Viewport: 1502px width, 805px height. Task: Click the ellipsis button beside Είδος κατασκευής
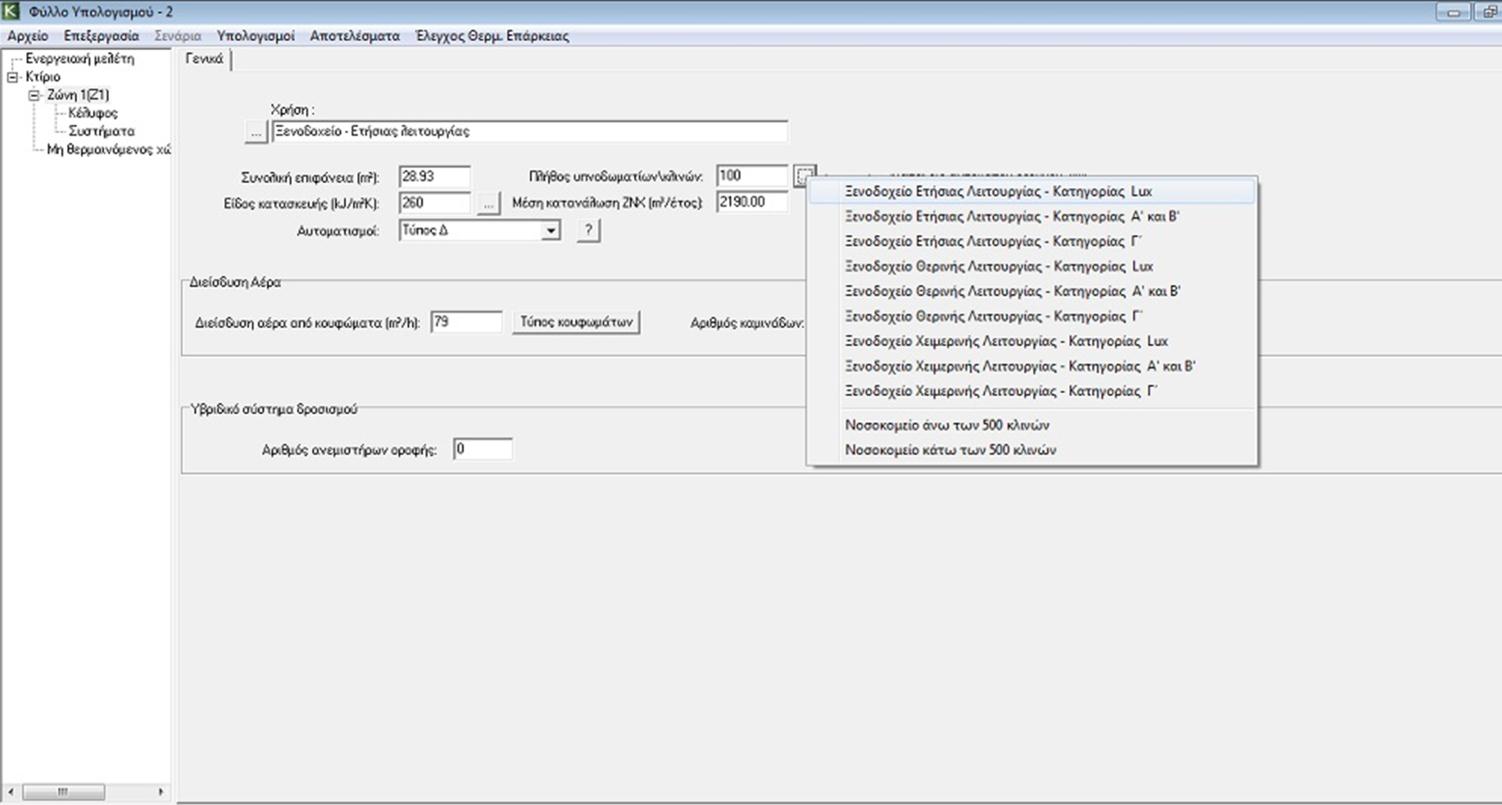point(487,203)
